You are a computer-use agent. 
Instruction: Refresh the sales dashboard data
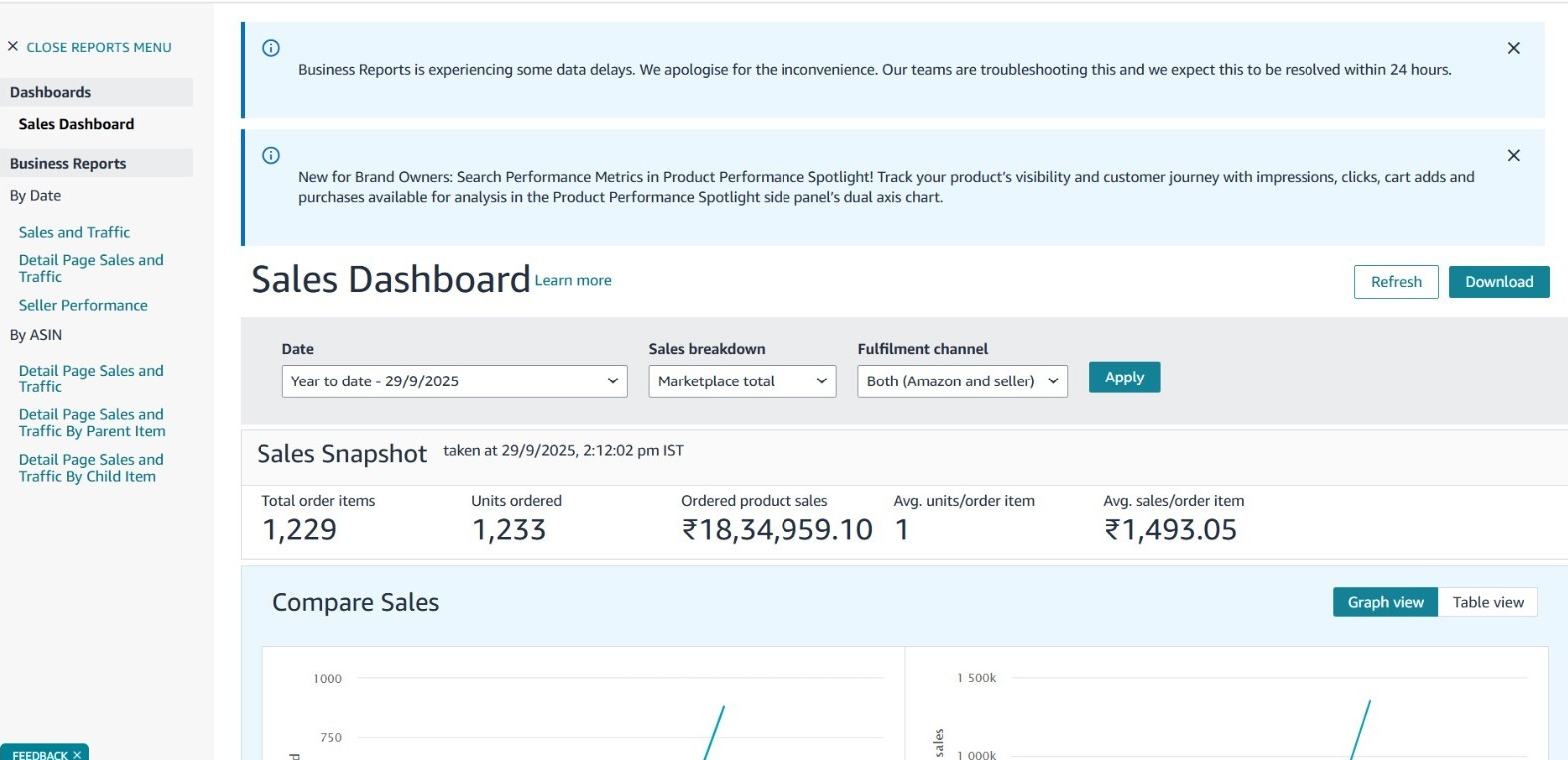click(1395, 282)
